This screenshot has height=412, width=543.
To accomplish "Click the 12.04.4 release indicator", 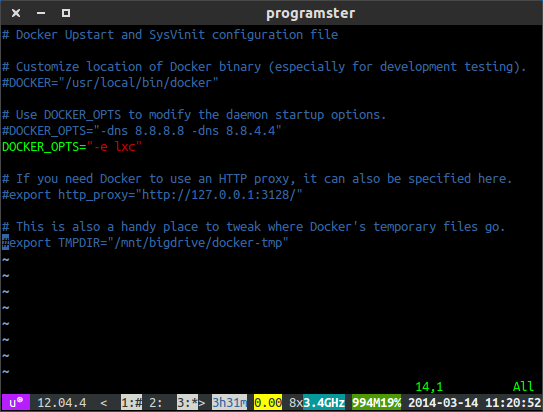I will point(62,403).
